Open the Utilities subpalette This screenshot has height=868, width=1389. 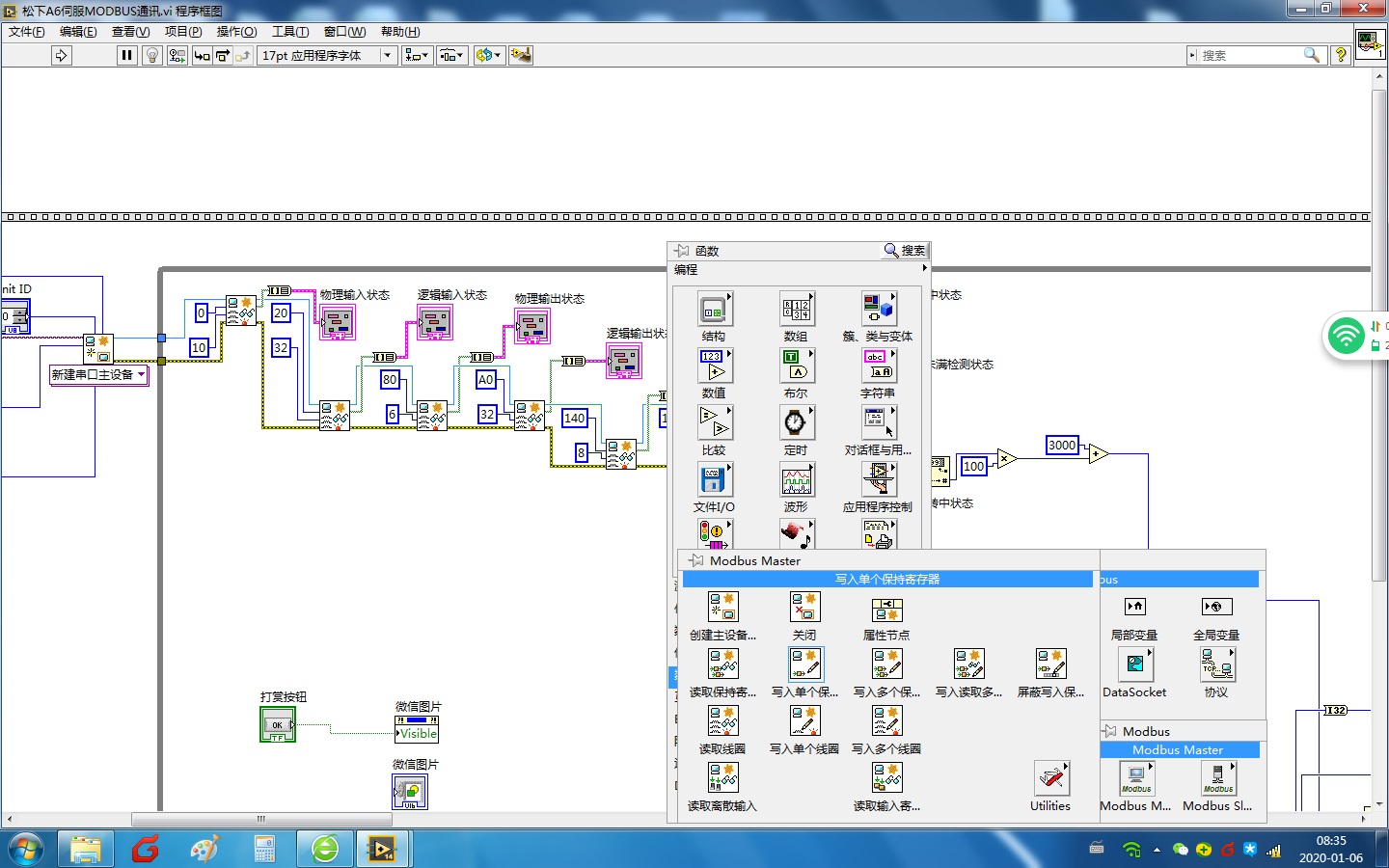pyautogui.click(x=1050, y=778)
